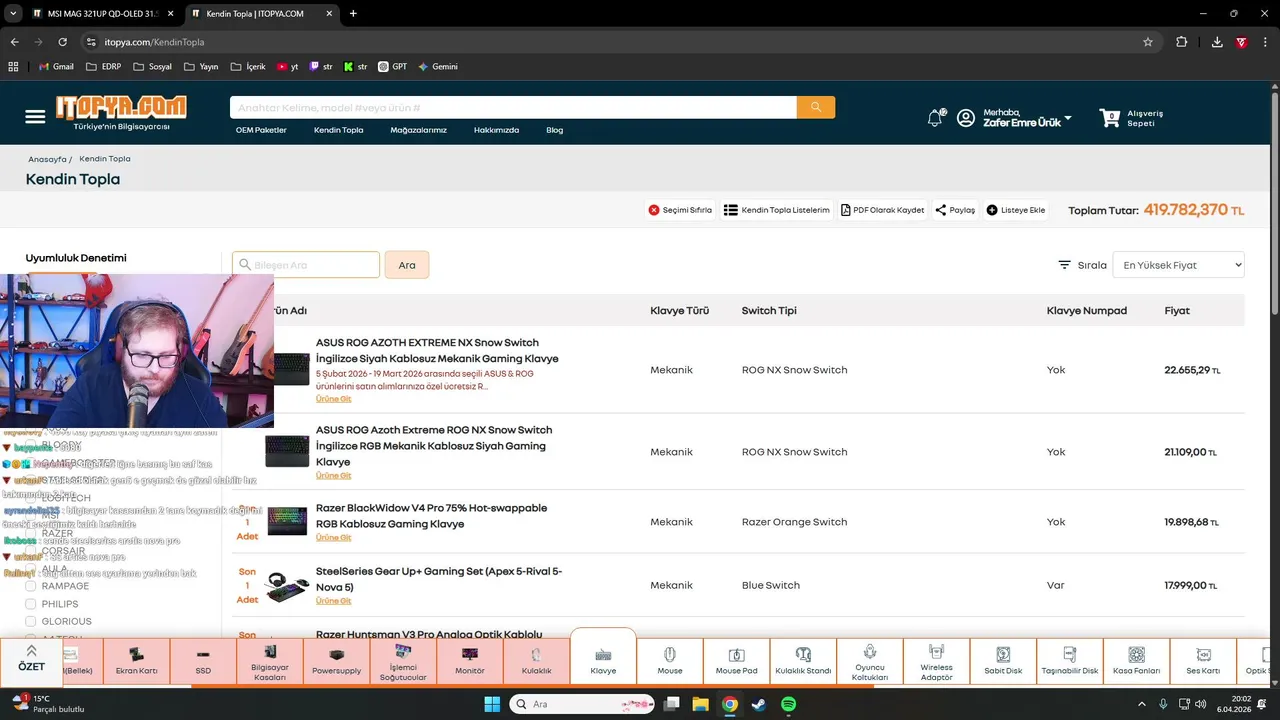The height and width of the screenshot is (720, 1280).
Task: Open the Kasa Fanları category
Action: [1136, 662]
